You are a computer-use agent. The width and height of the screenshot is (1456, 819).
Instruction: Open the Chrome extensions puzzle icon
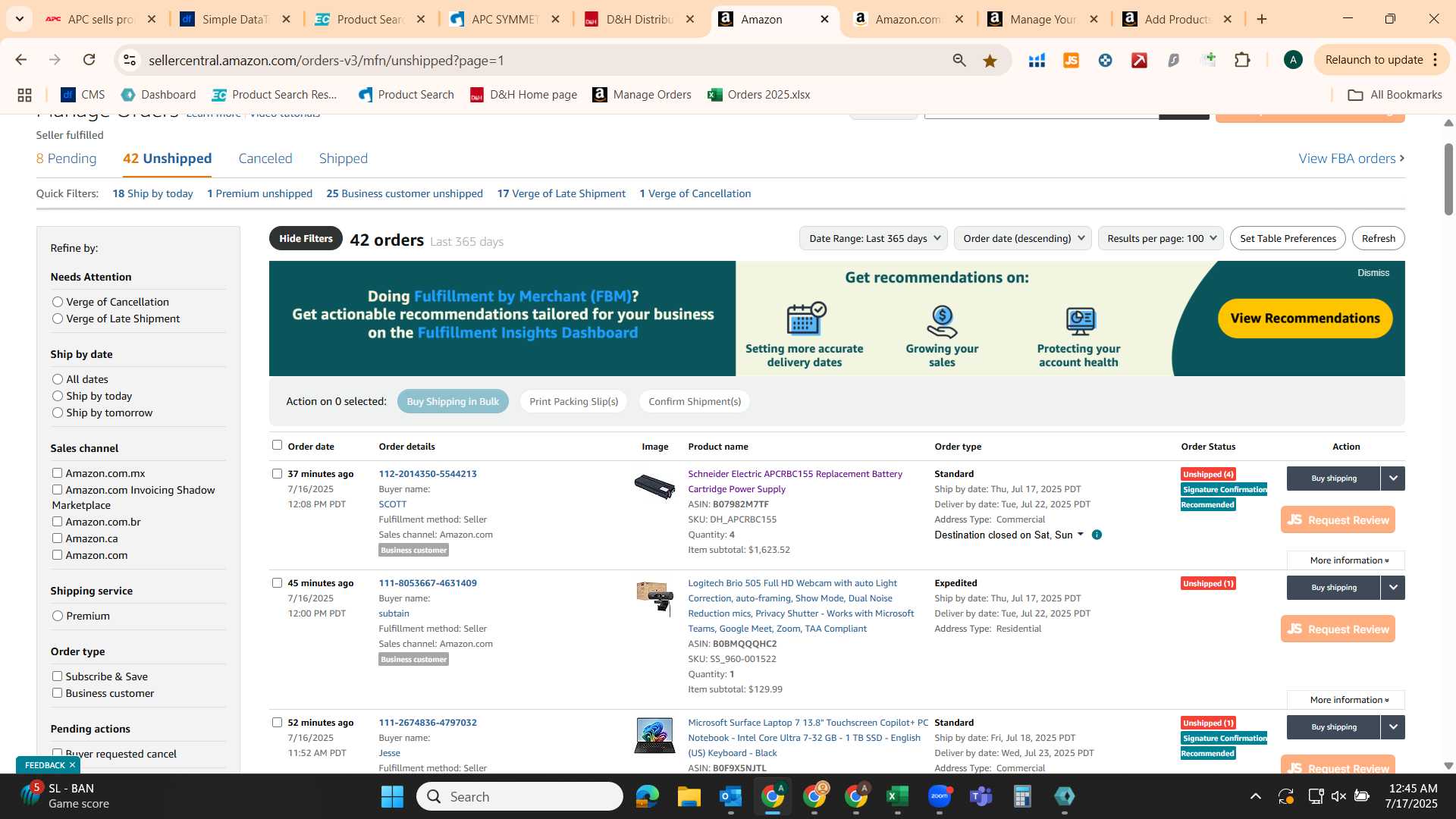click(x=1242, y=60)
